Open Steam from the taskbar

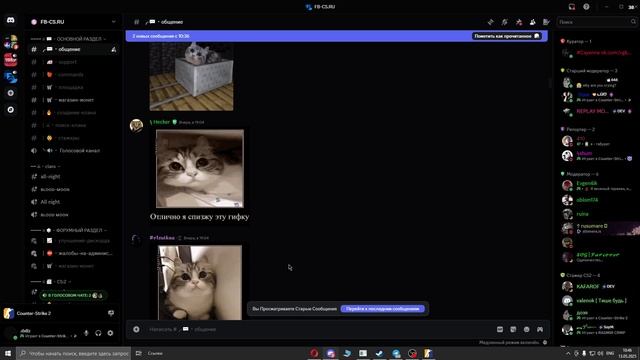coord(379,353)
